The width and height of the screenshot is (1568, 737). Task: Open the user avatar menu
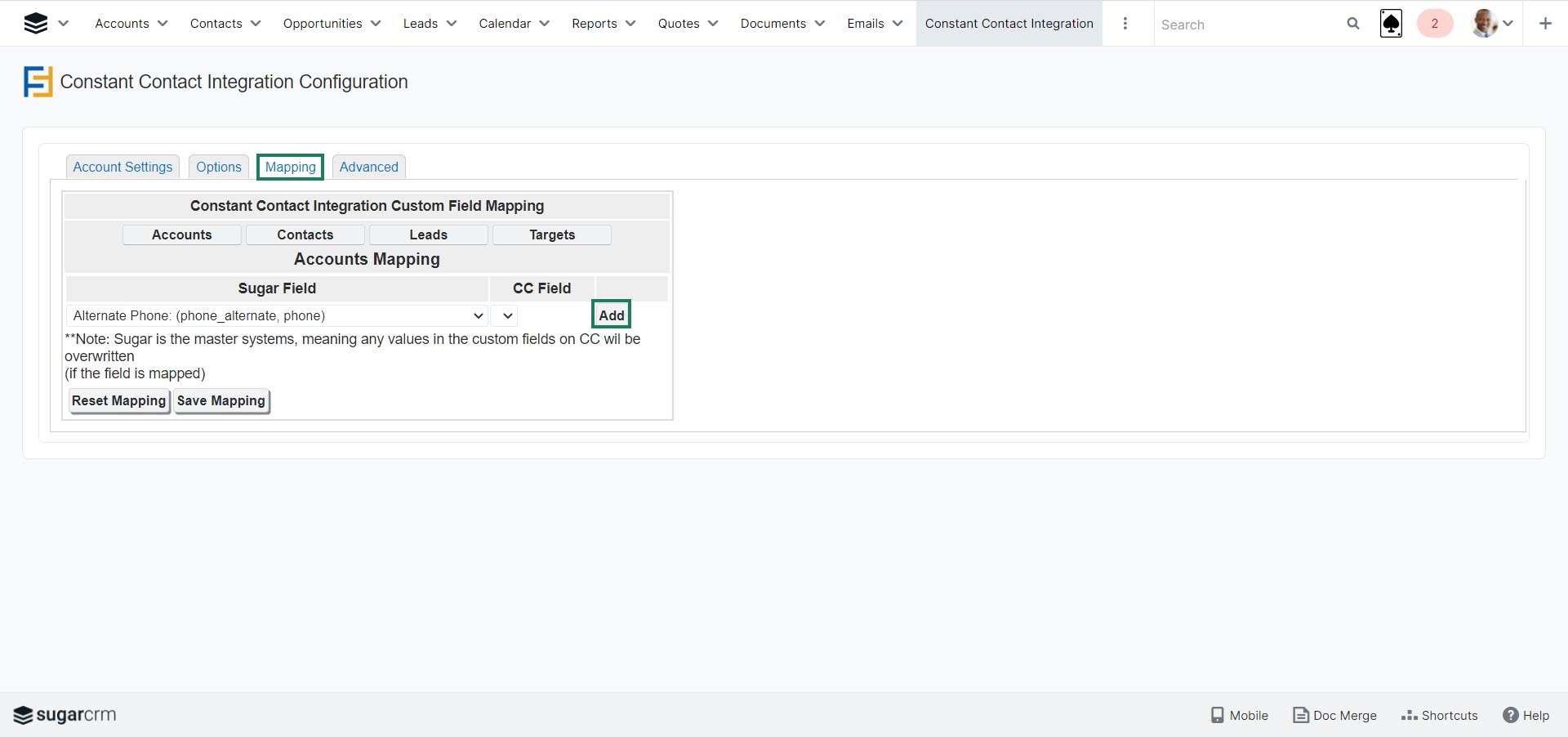[1486, 24]
